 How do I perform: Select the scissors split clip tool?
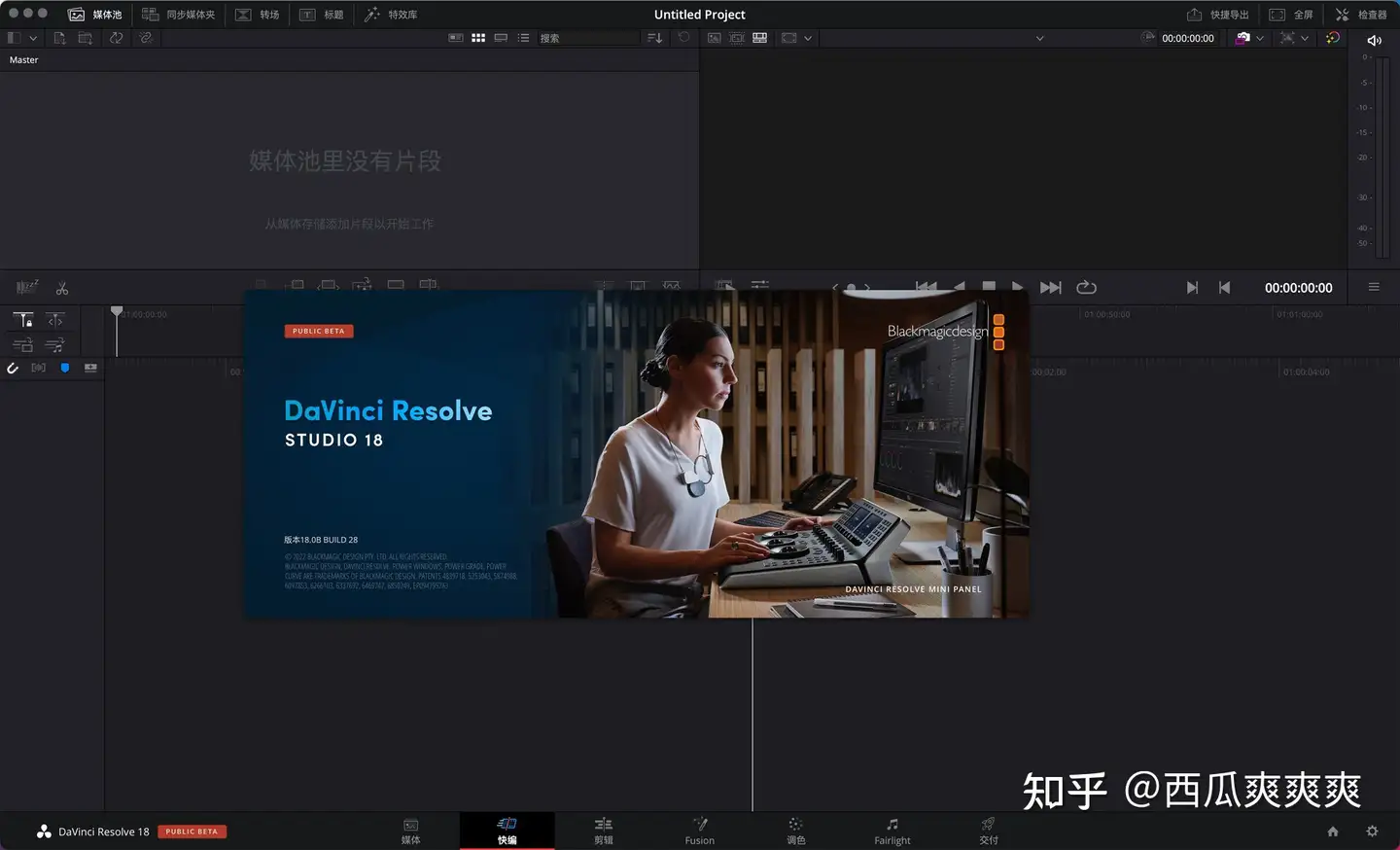pos(62,289)
